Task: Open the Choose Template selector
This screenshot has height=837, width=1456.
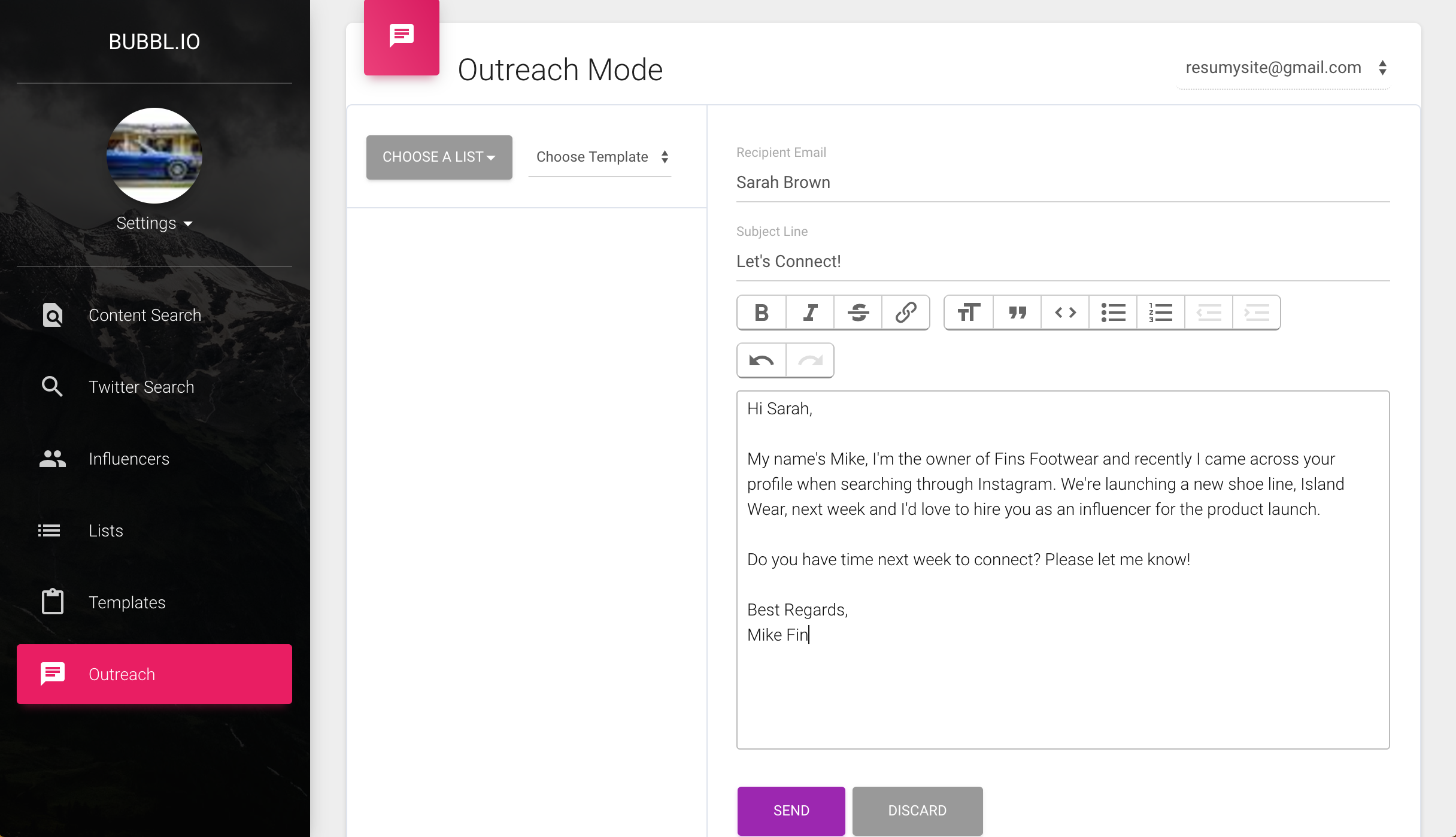Action: point(600,157)
